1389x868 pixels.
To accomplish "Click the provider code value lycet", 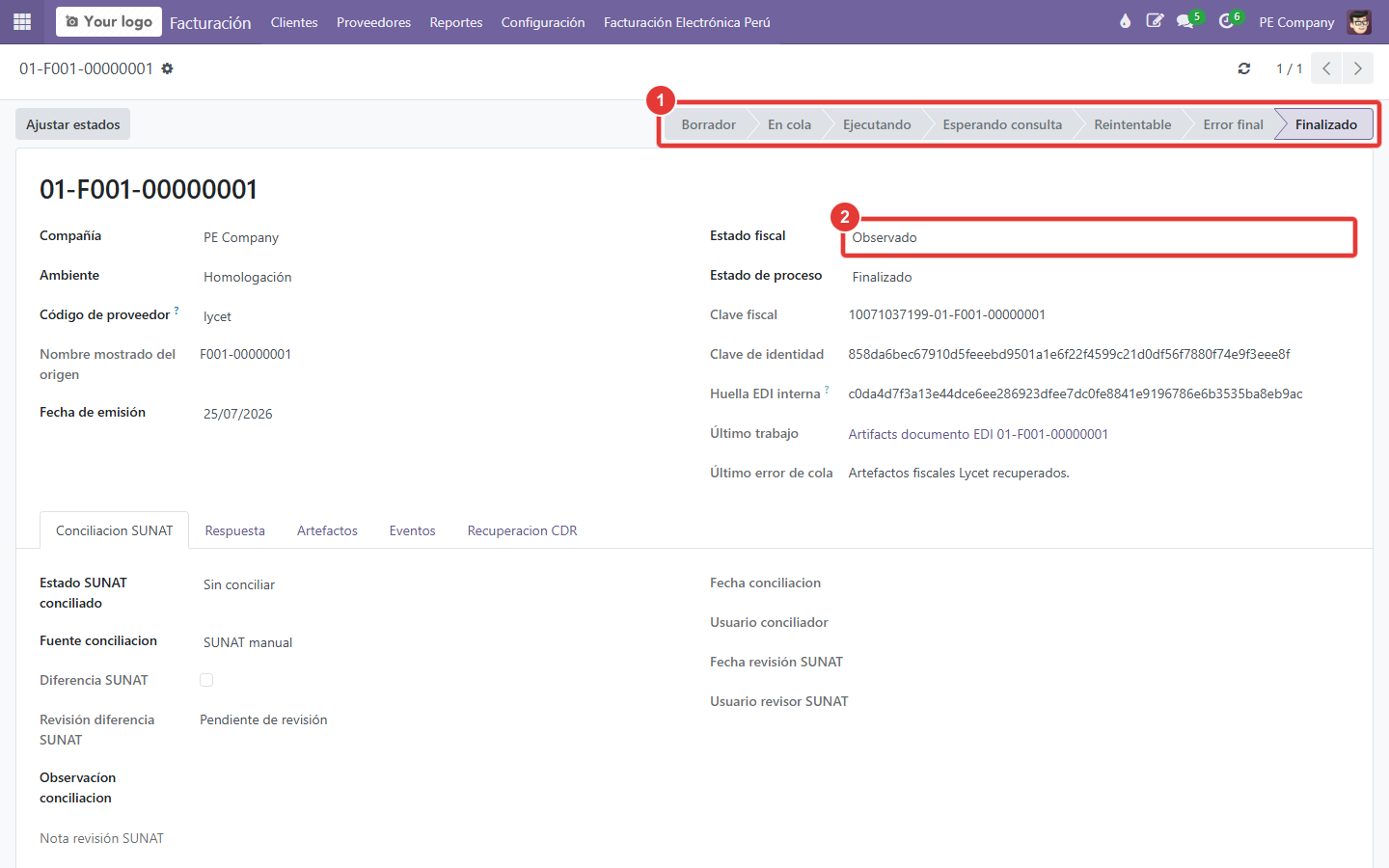I will [x=217, y=316].
